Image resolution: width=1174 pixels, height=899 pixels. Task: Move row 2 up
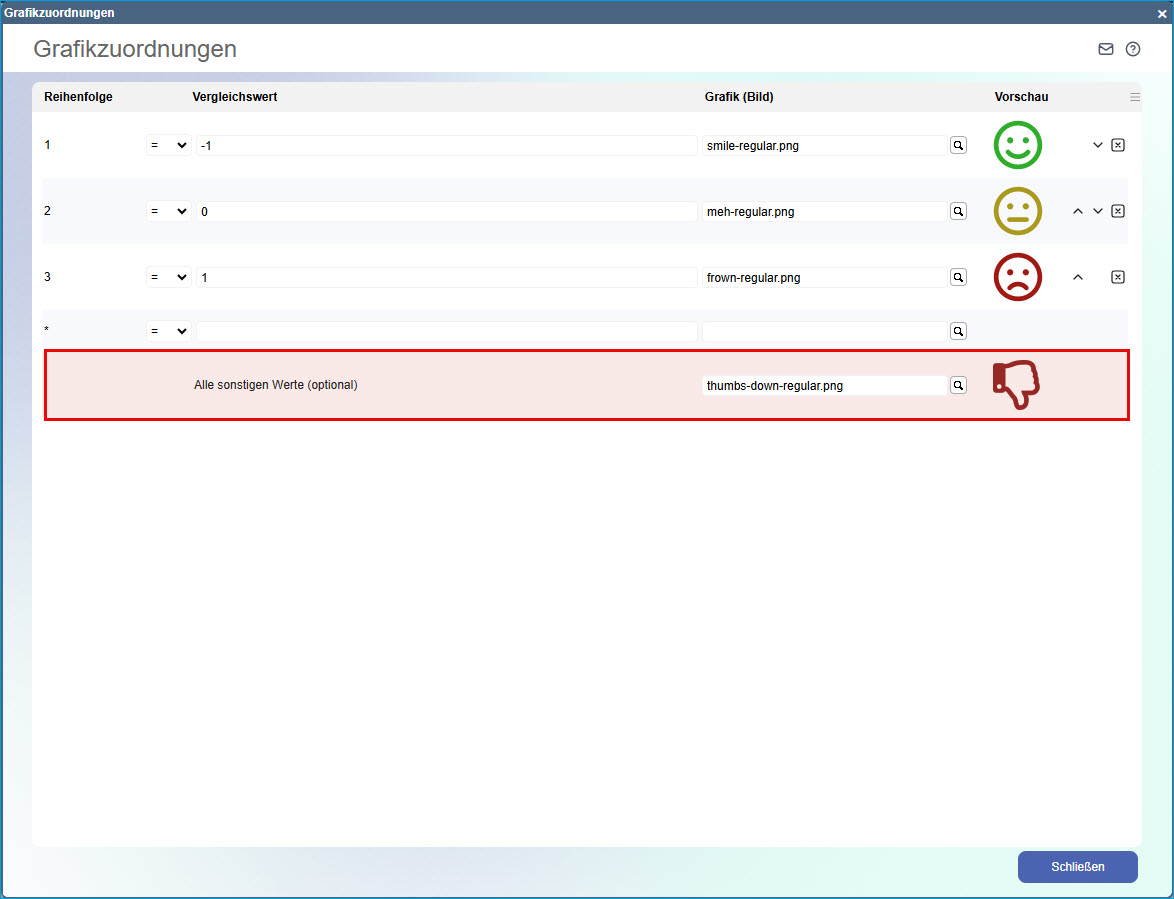[x=1077, y=211]
